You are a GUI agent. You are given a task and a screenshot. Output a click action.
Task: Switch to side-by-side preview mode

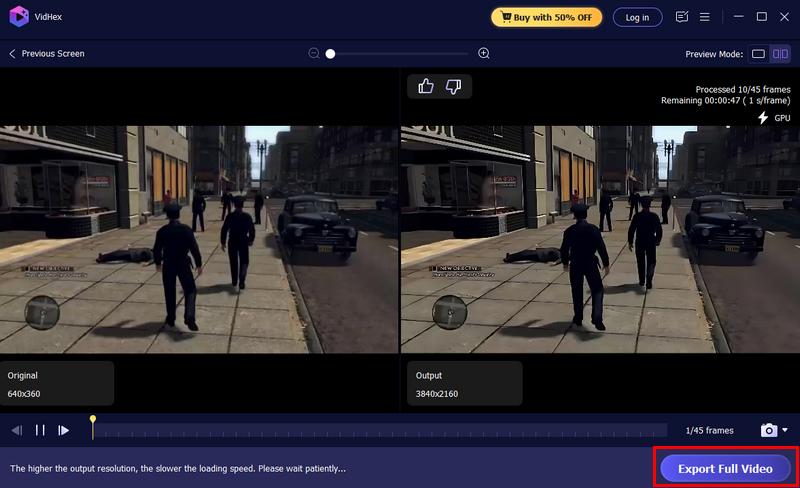[x=779, y=53]
